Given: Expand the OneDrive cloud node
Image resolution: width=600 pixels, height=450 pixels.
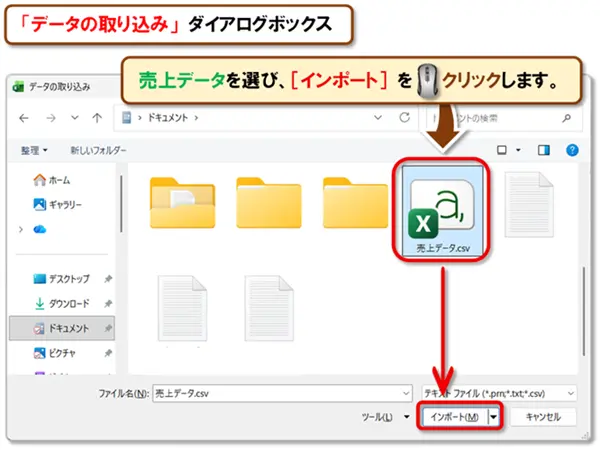Looking at the screenshot, I should pyautogui.click(x=21, y=229).
